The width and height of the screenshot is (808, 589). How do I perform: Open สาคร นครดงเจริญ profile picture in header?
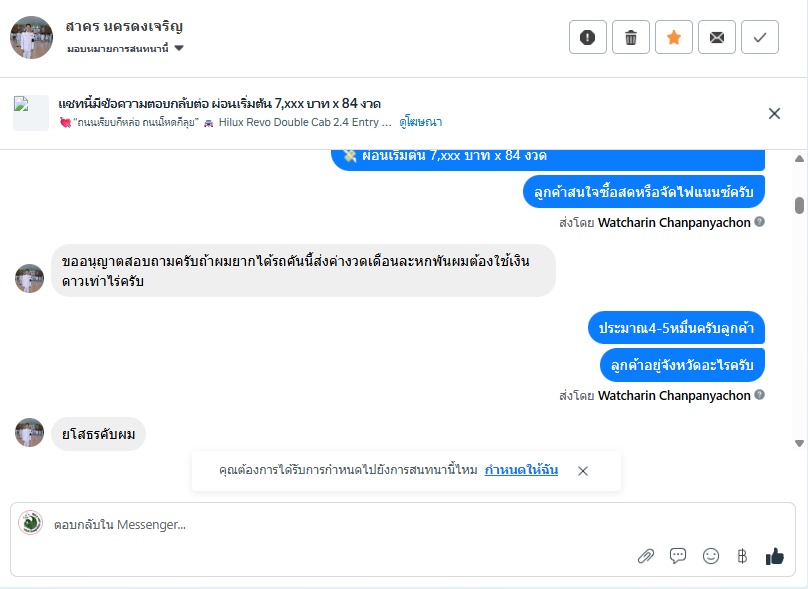click(x=31, y=37)
